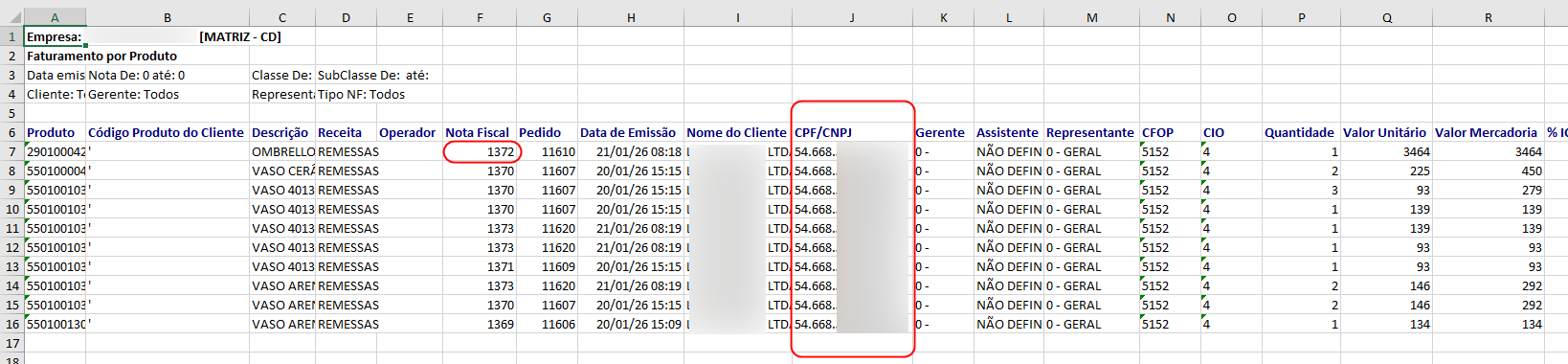Click 'Faturamento por Produto' title cell

click(x=101, y=56)
